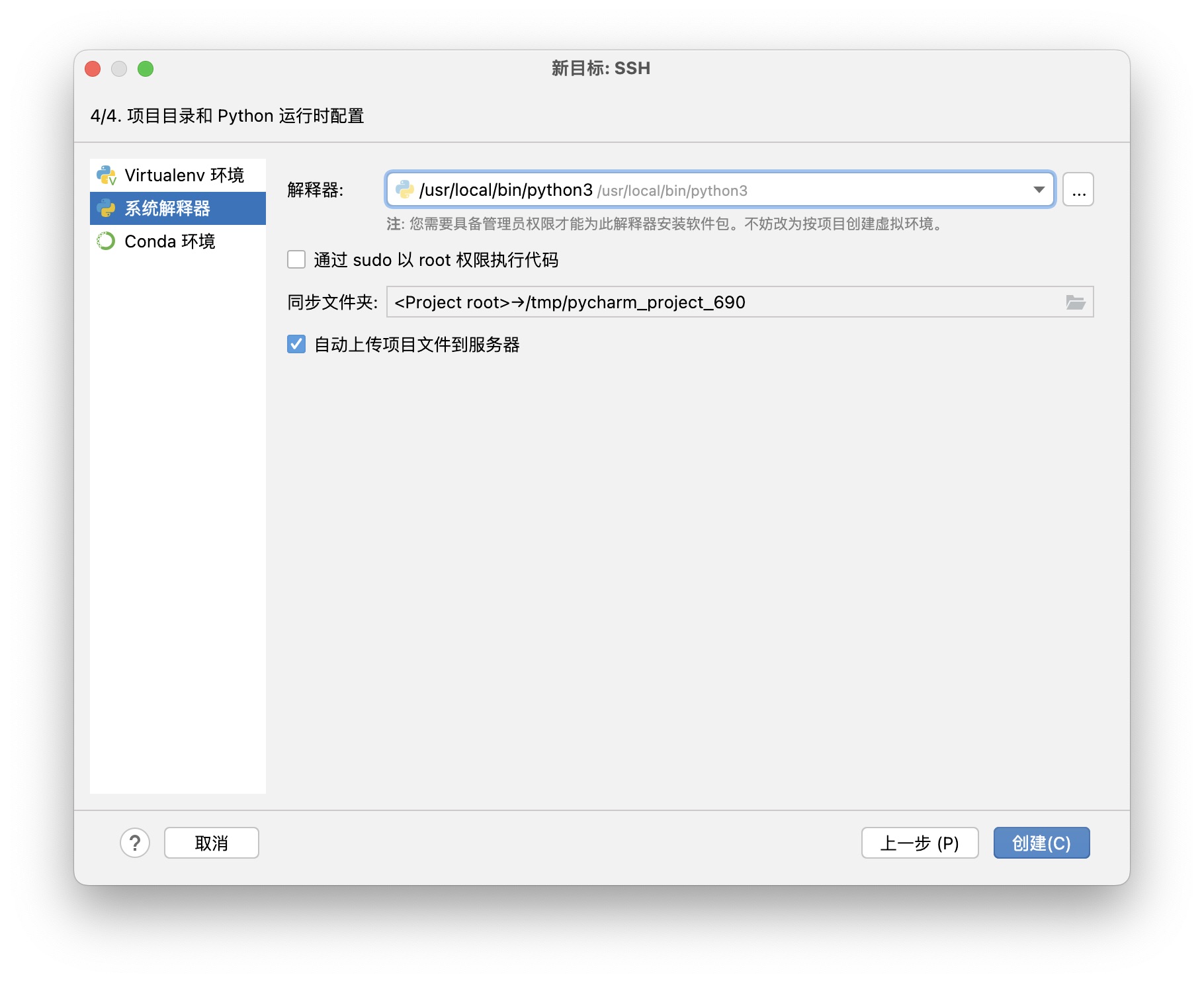Open help with the question mark icon
Viewport: 1204px width, 983px height.
pos(135,843)
